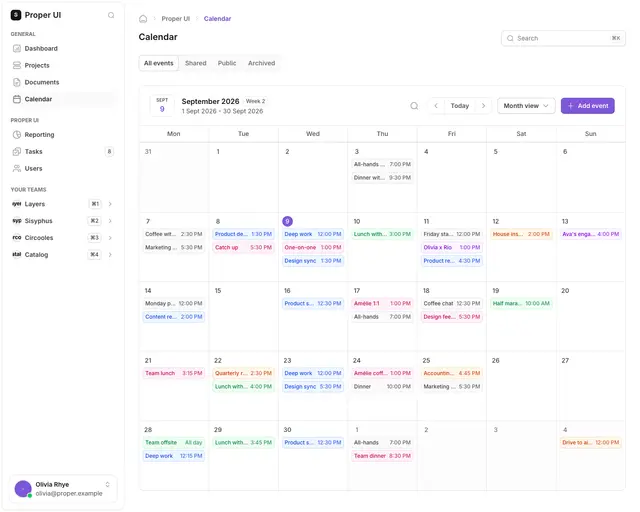Screen dimensions: 640x512
Task: Click the SEPT 9 date badge
Action: click(164, 107)
